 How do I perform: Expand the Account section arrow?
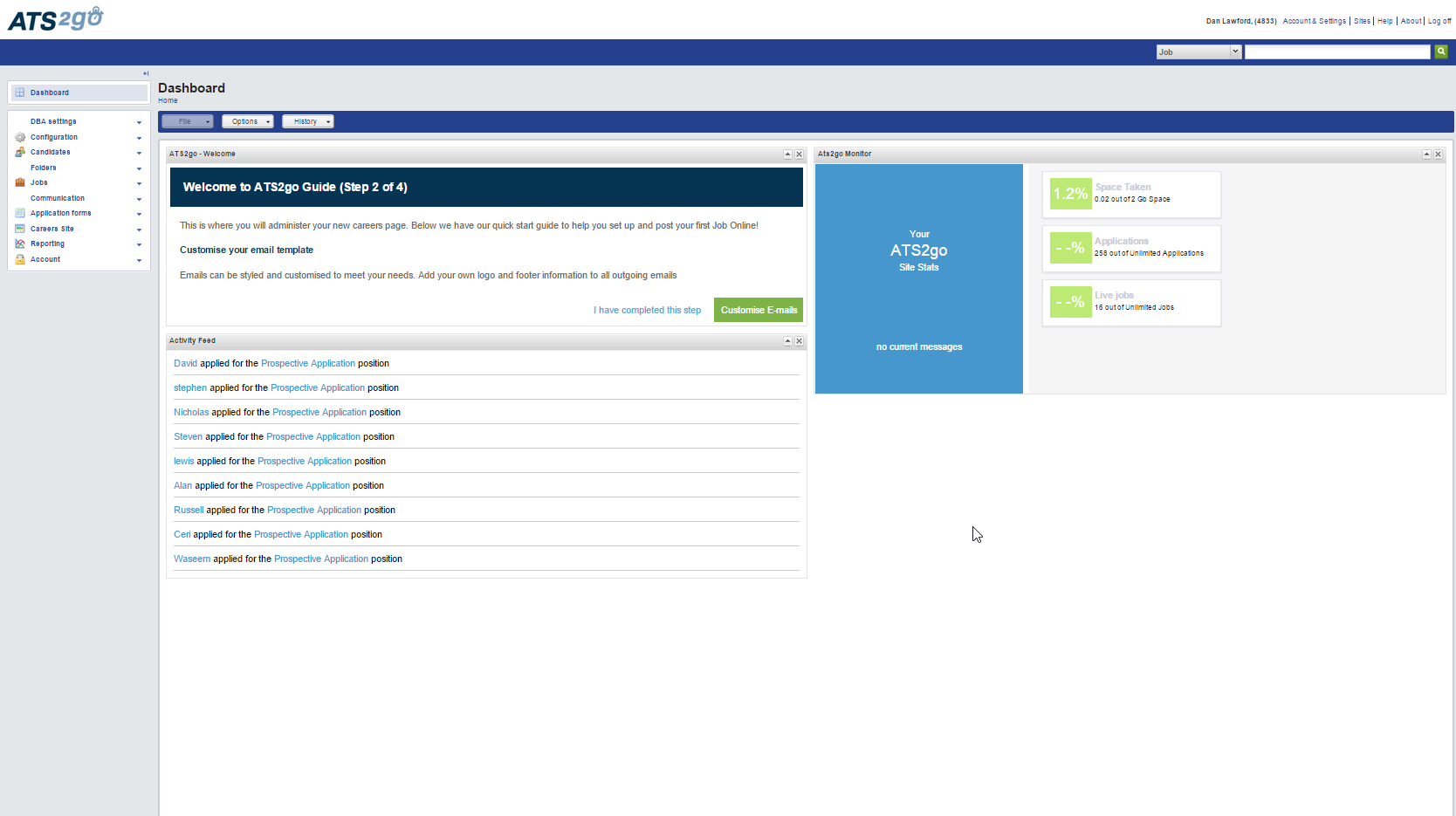pyautogui.click(x=139, y=260)
